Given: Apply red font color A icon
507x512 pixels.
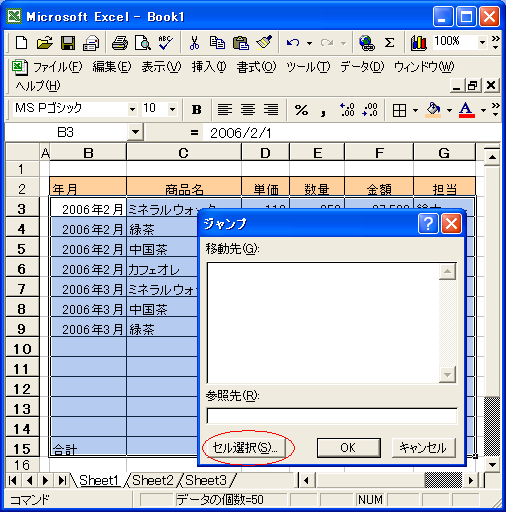Looking at the screenshot, I should pyautogui.click(x=467, y=110).
